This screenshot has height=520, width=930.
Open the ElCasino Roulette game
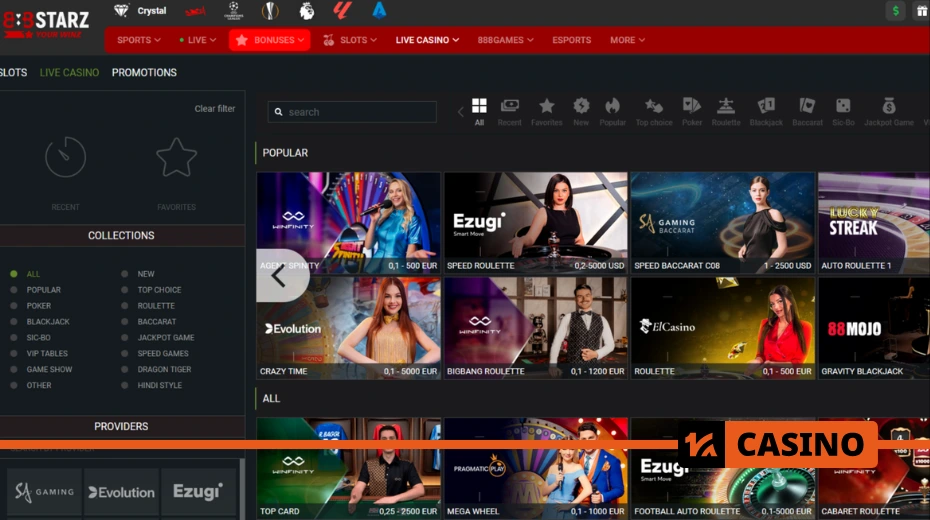(x=722, y=328)
